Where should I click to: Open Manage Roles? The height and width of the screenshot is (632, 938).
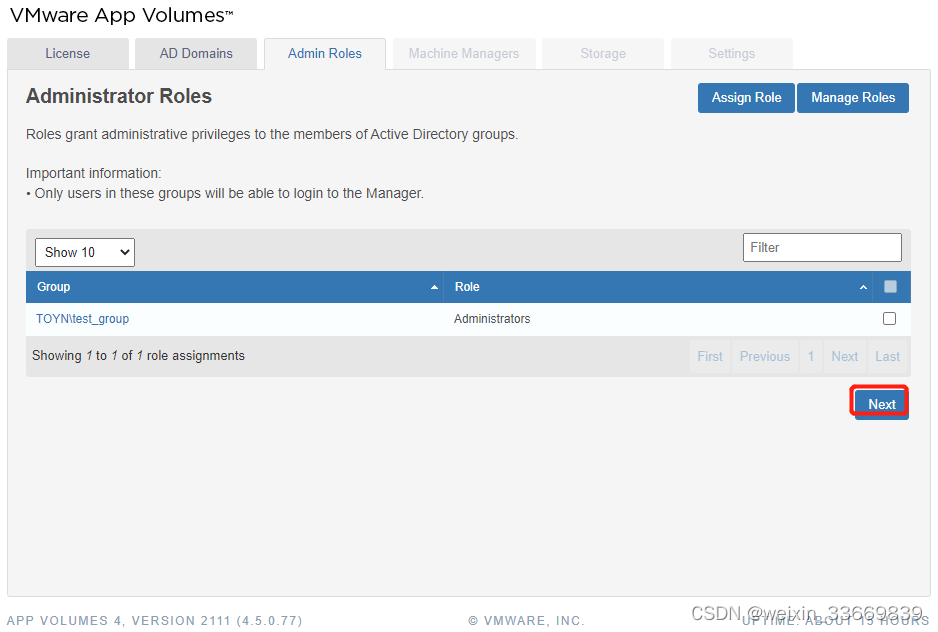click(852, 98)
